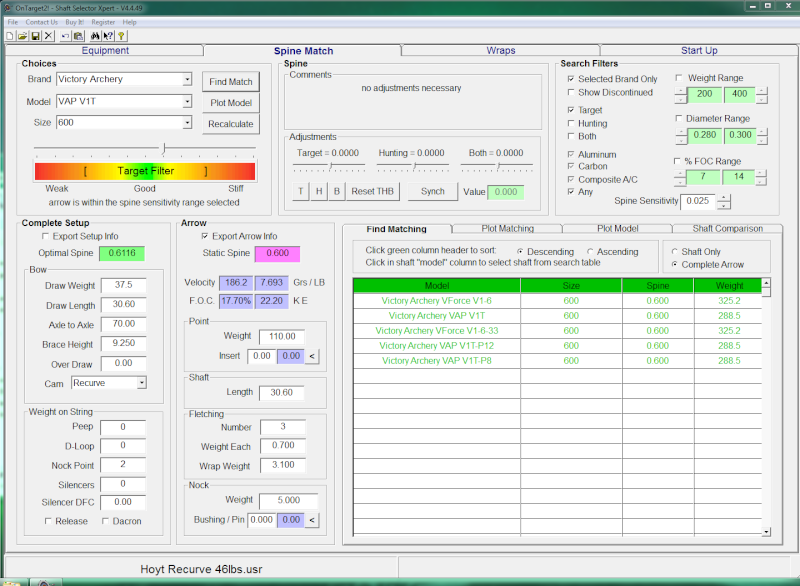Screen dimensions: 800x586
Task: Open the Shaft Comparison tab
Action: (x=728, y=228)
